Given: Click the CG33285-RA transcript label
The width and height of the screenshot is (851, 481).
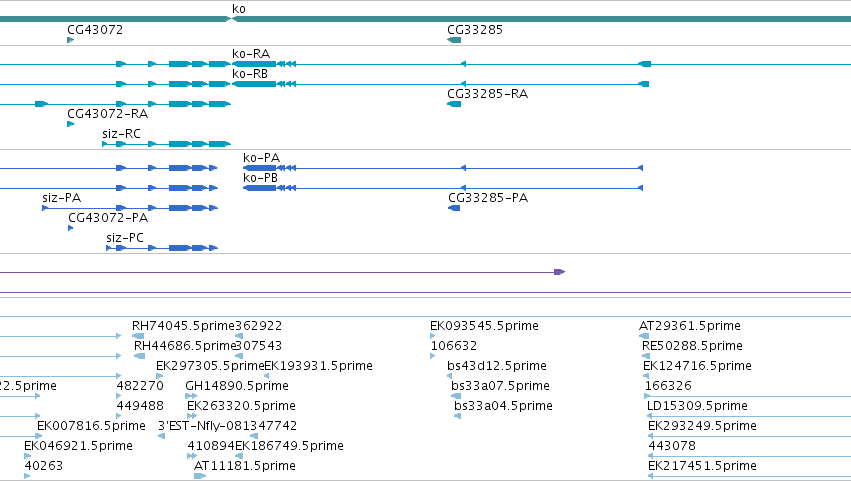Looking at the screenshot, I should pos(487,93).
